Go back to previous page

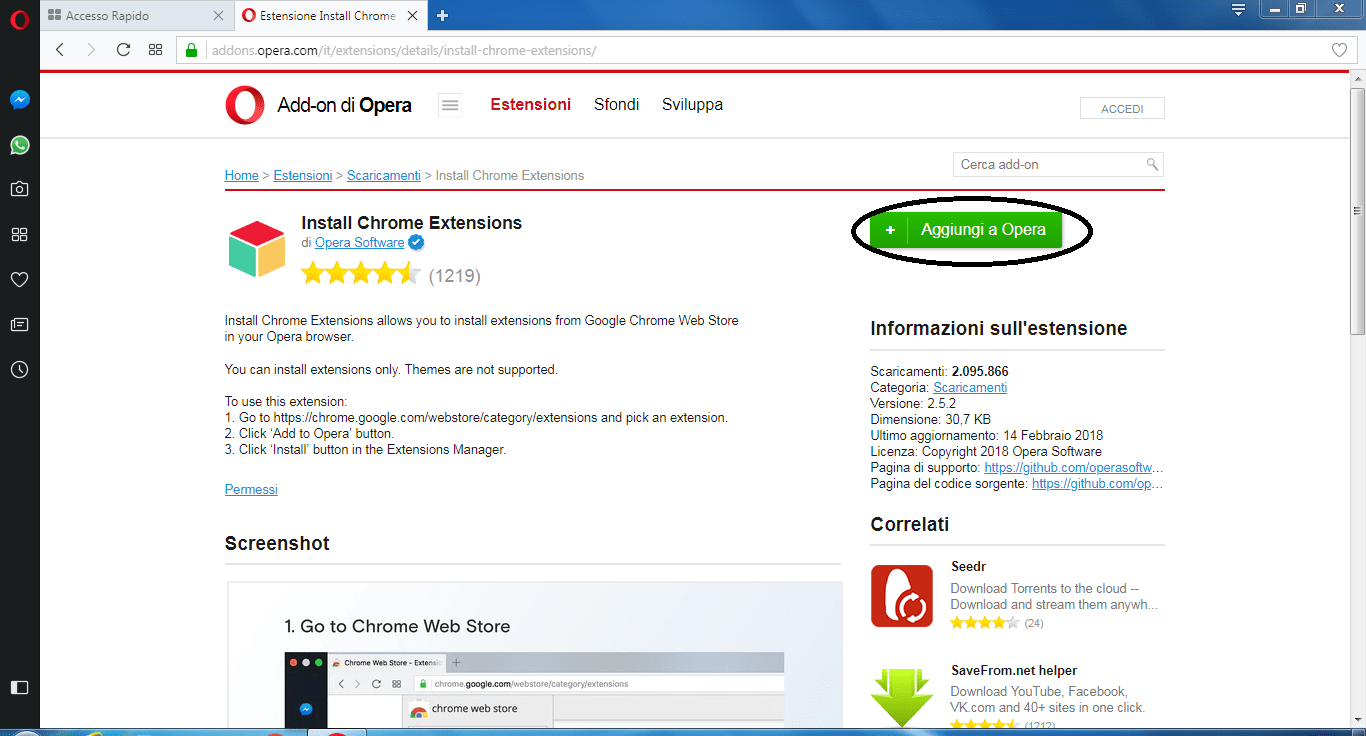tap(60, 49)
